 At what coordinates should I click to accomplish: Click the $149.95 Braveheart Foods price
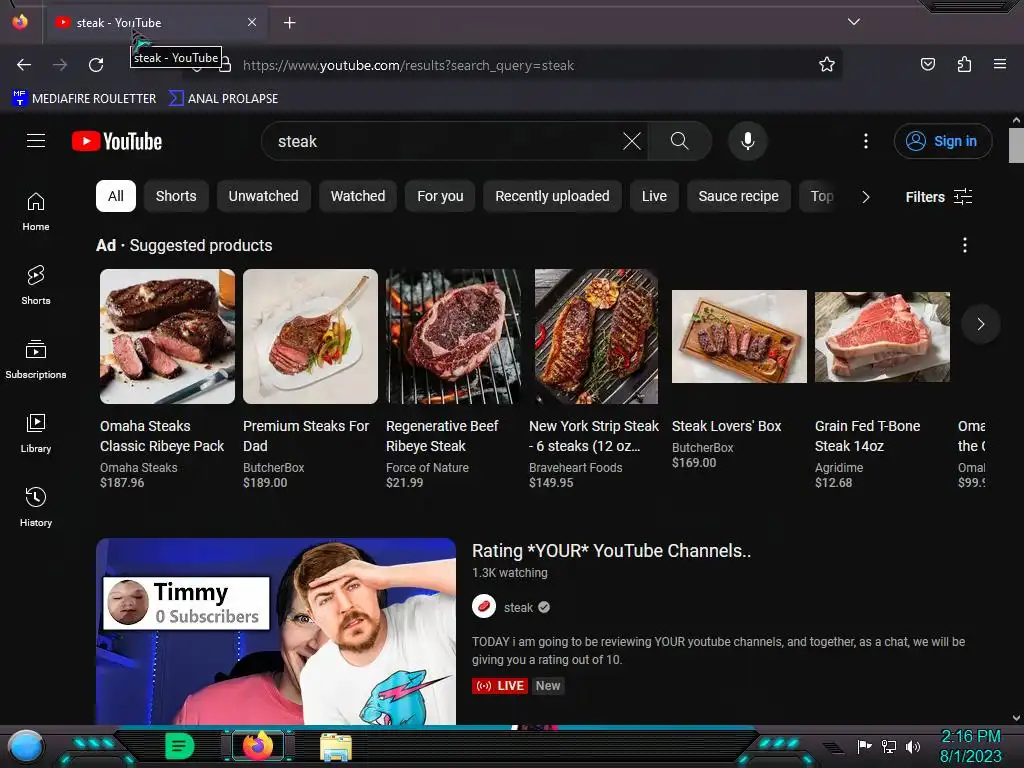click(x=551, y=483)
